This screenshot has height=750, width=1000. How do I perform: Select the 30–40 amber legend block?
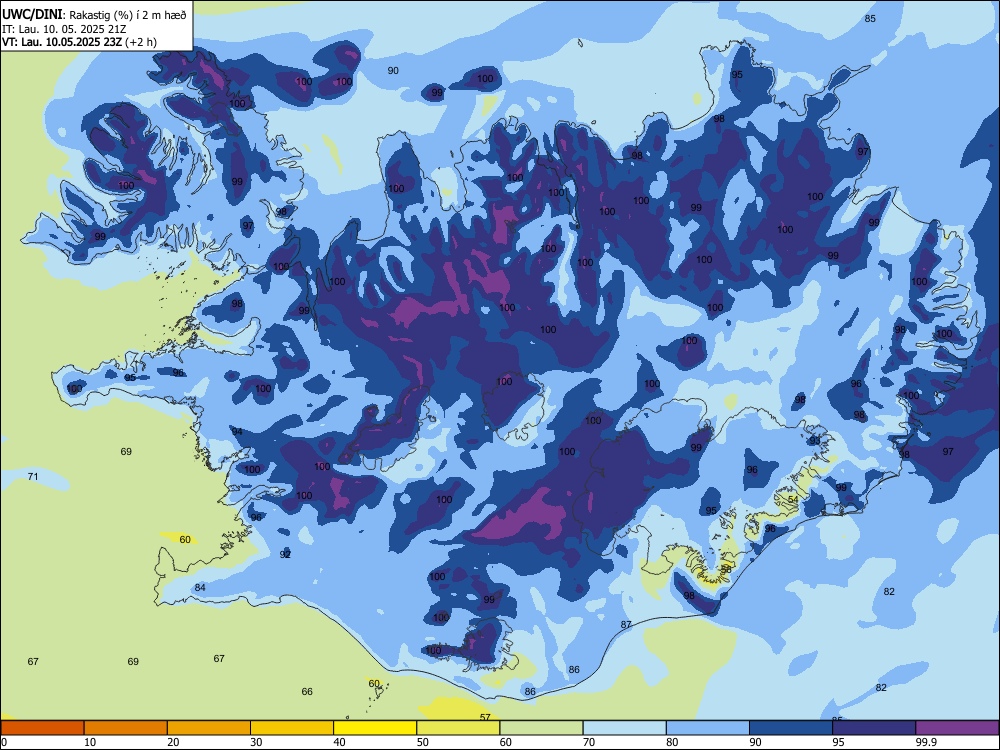(292, 728)
